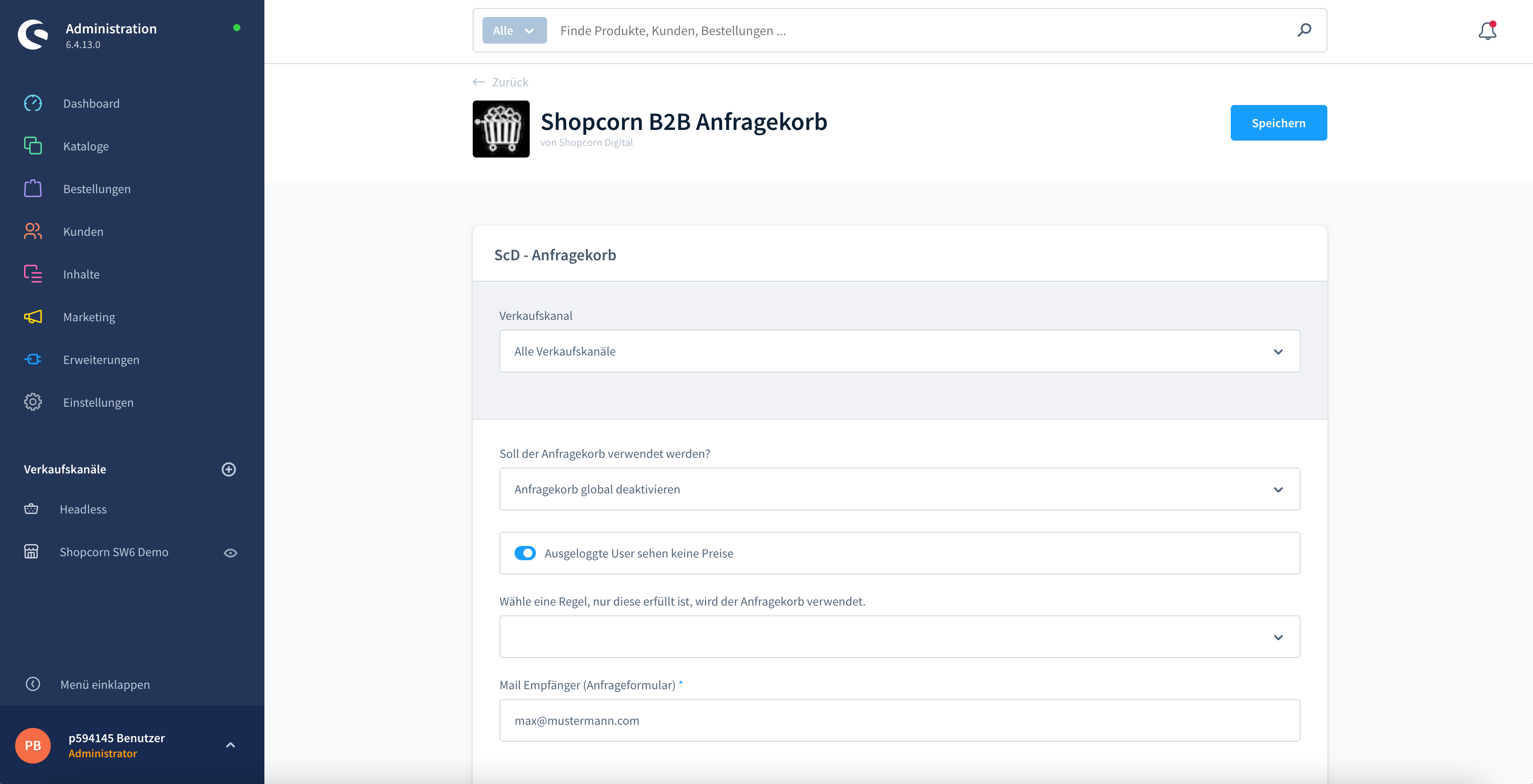The image size is (1533, 784).
Task: Click the Shopcorn SW6 Demo storefront icon
Action: click(x=31, y=552)
